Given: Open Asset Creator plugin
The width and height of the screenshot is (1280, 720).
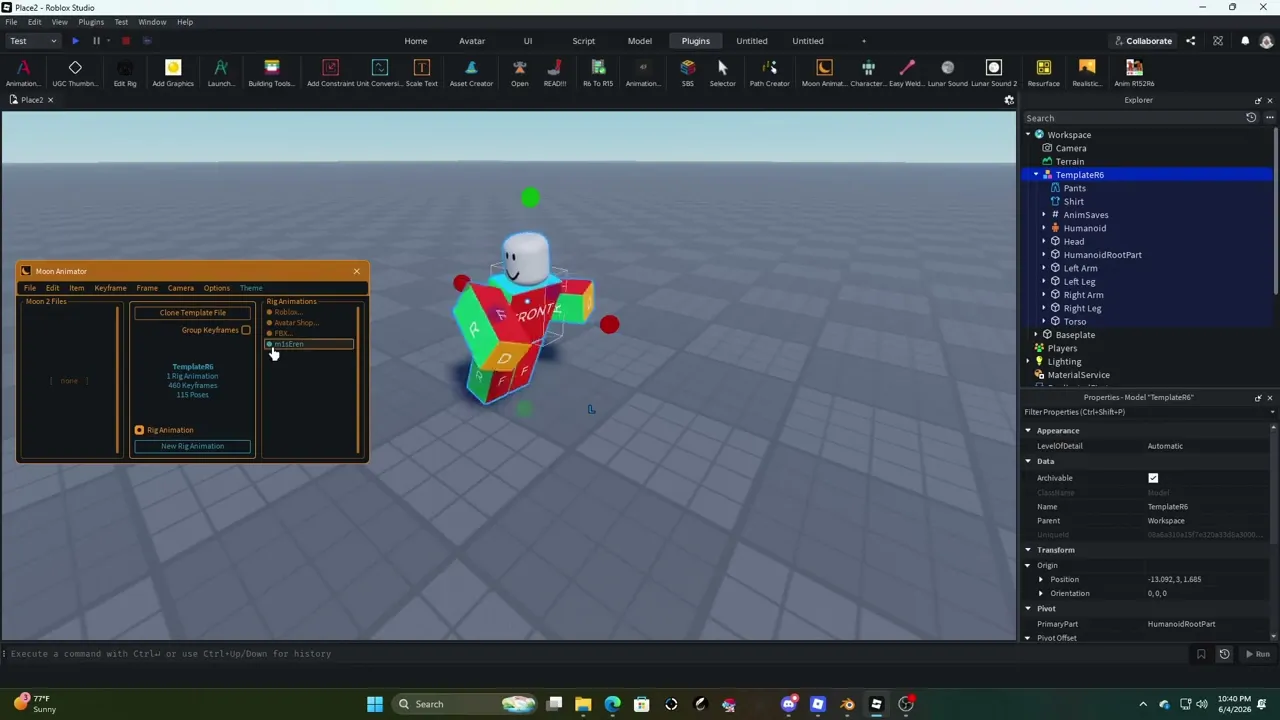Looking at the screenshot, I should point(471,72).
